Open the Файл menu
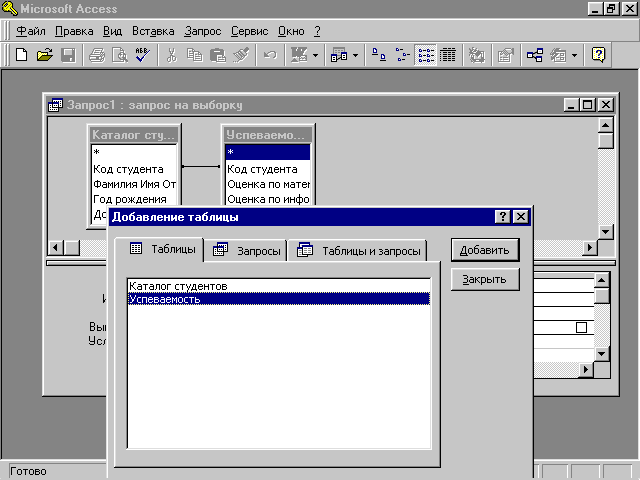The width and height of the screenshot is (640, 480). point(31,31)
